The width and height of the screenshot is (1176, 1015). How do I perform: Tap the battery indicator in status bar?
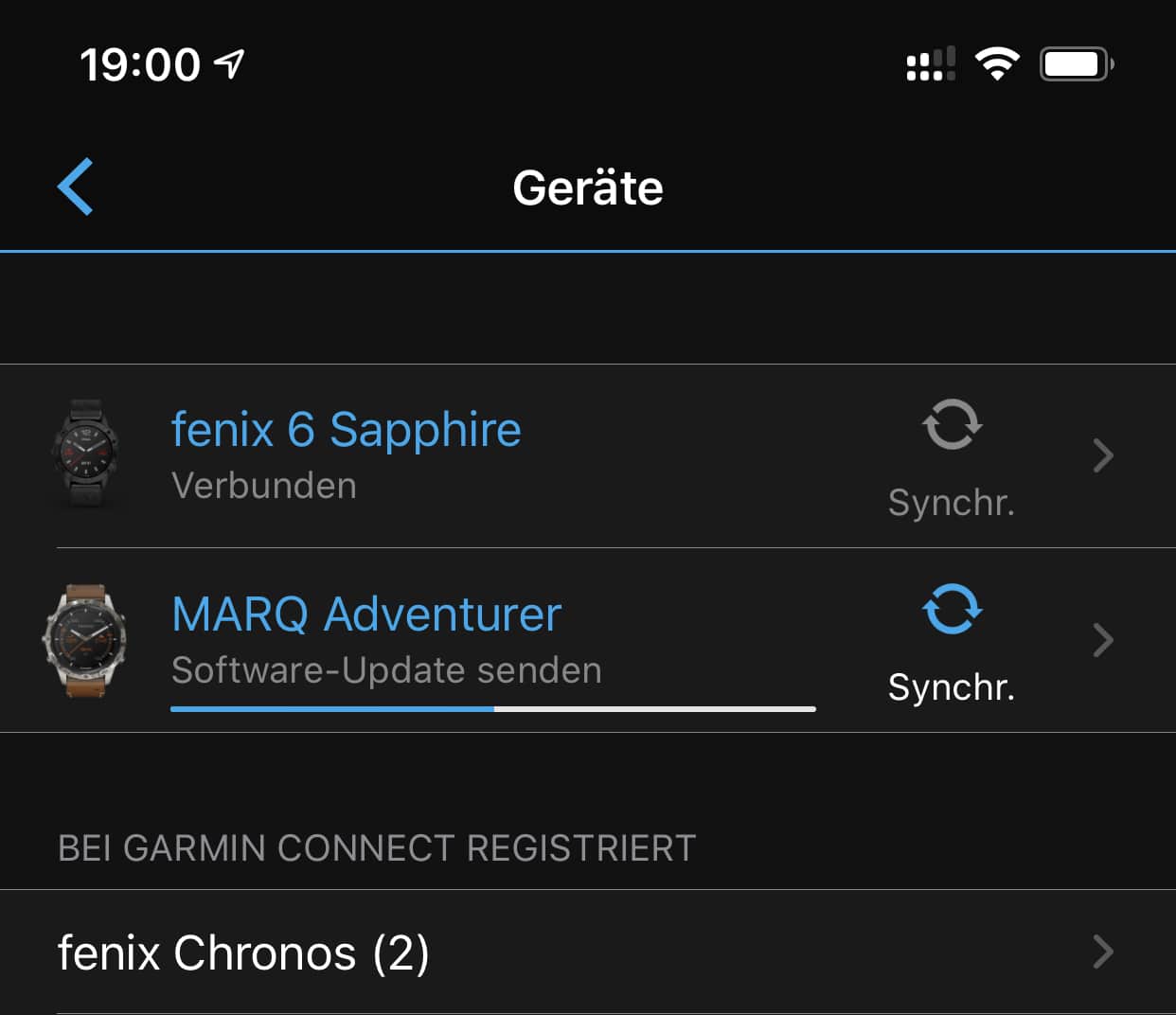1076,64
